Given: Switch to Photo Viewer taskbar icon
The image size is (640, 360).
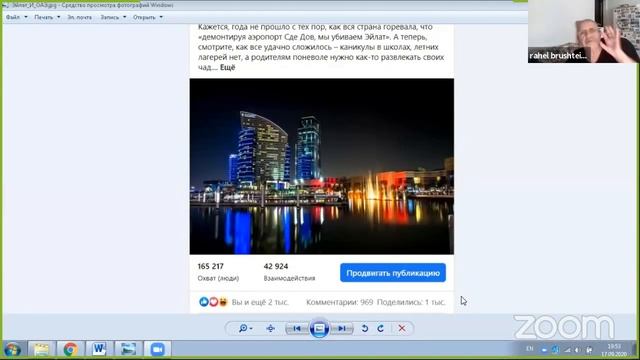Looking at the screenshot, I should pos(128,349).
